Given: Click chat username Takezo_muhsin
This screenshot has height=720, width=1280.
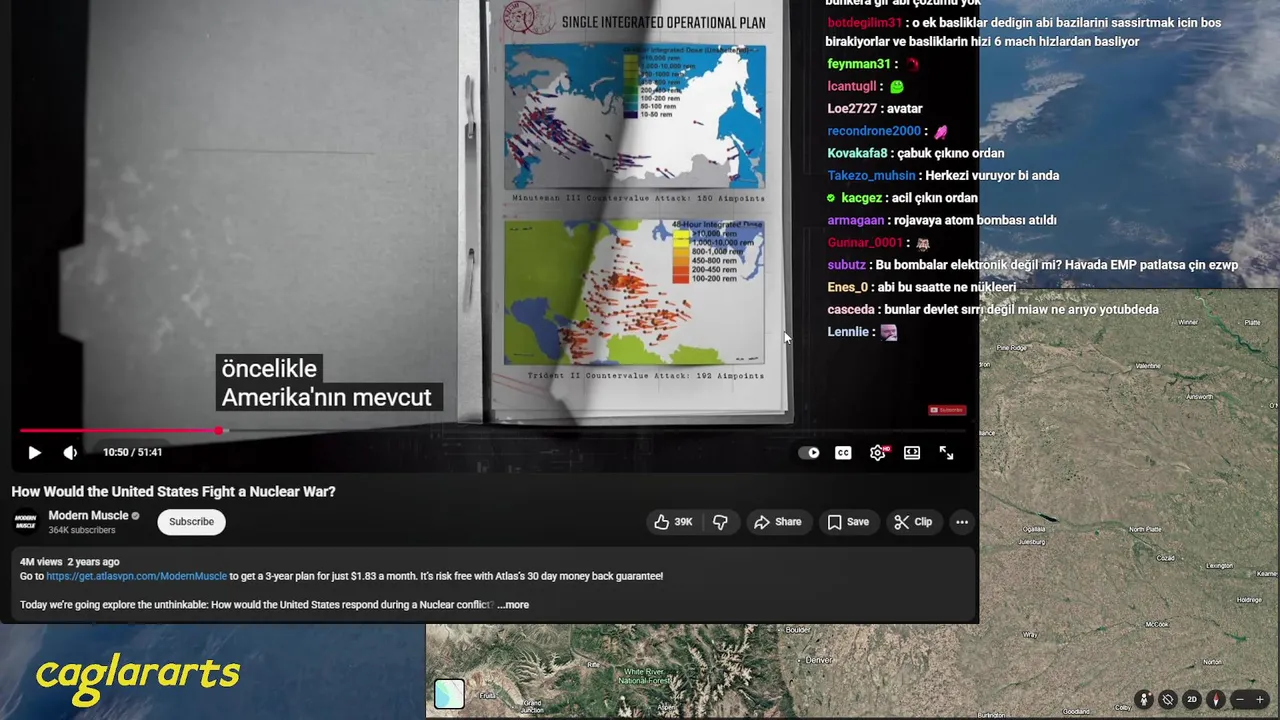Looking at the screenshot, I should [x=871, y=175].
